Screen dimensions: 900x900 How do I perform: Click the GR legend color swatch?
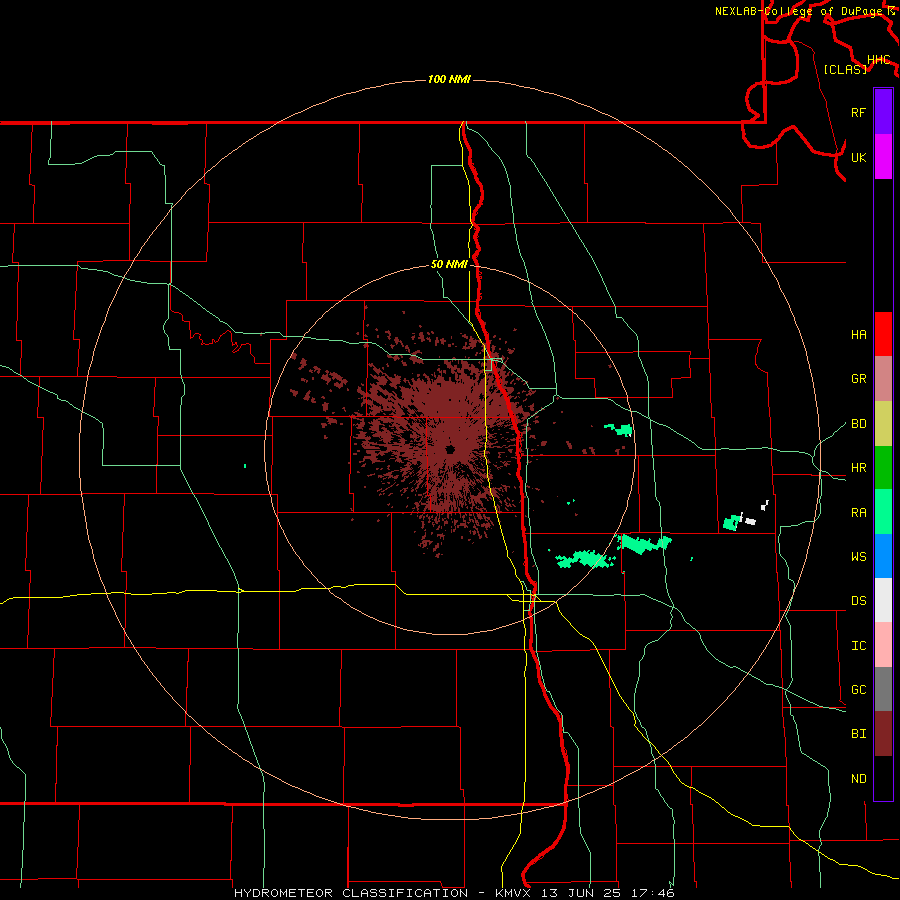(x=883, y=379)
